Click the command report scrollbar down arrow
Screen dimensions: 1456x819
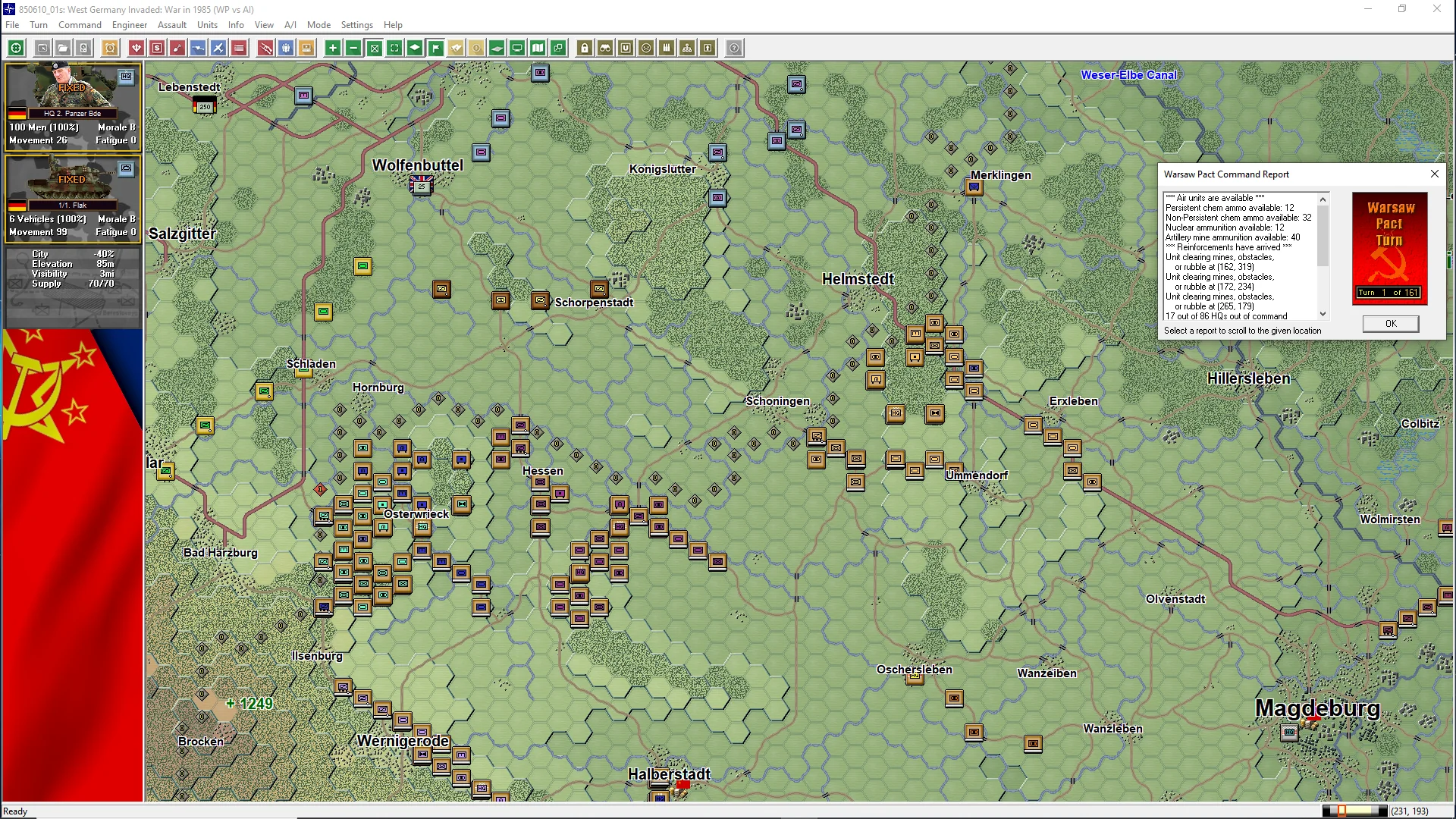pyautogui.click(x=1323, y=314)
